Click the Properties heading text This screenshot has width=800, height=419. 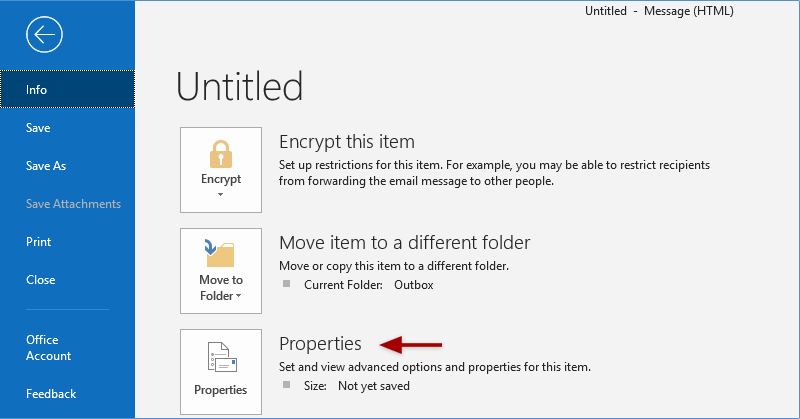point(320,344)
